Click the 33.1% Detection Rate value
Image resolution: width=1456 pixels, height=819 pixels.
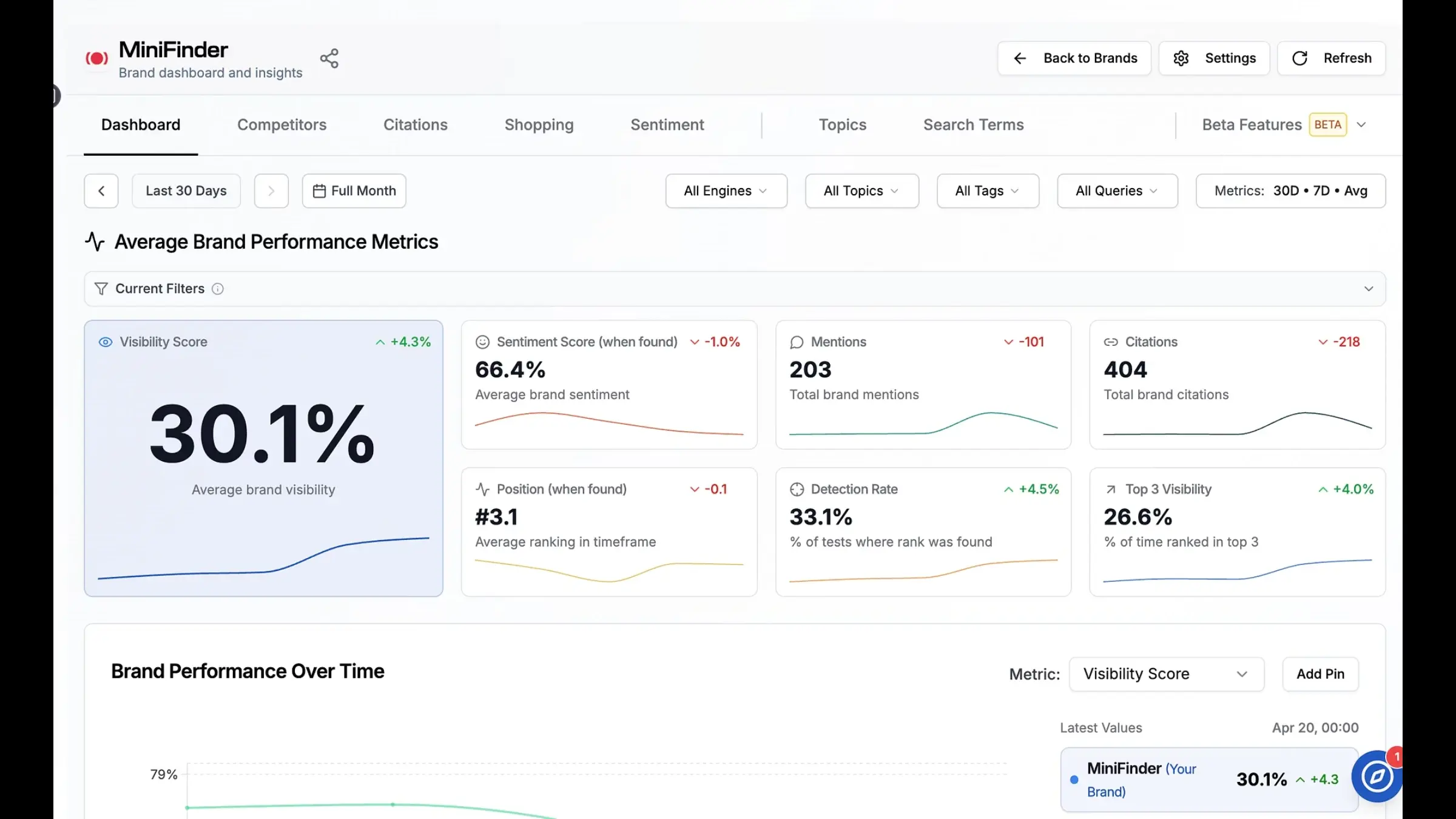(x=821, y=517)
